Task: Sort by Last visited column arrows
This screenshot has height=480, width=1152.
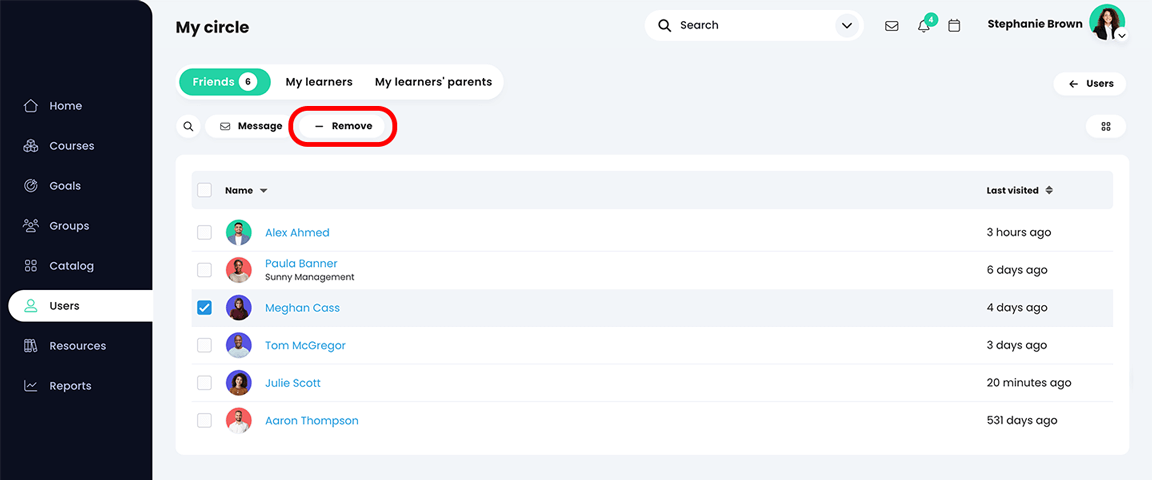Action: [1049, 190]
